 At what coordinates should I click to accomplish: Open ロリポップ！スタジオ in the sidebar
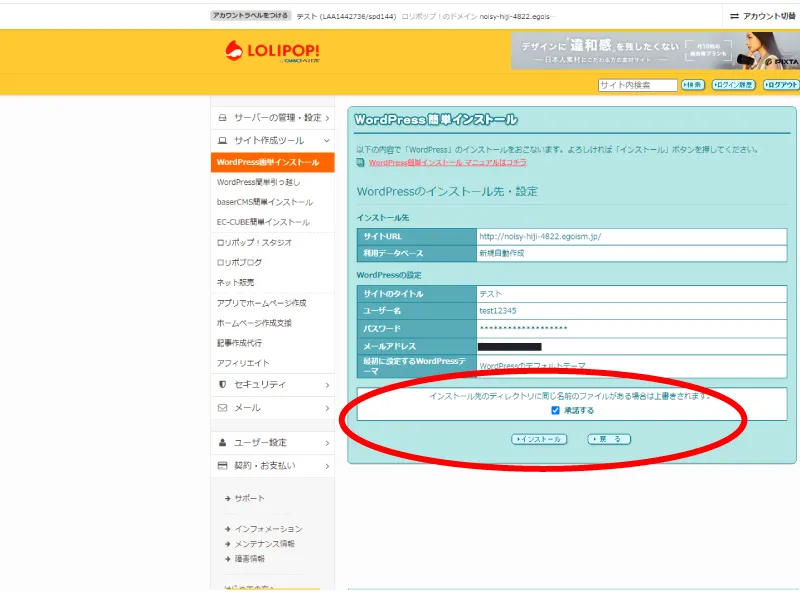tap(254, 242)
